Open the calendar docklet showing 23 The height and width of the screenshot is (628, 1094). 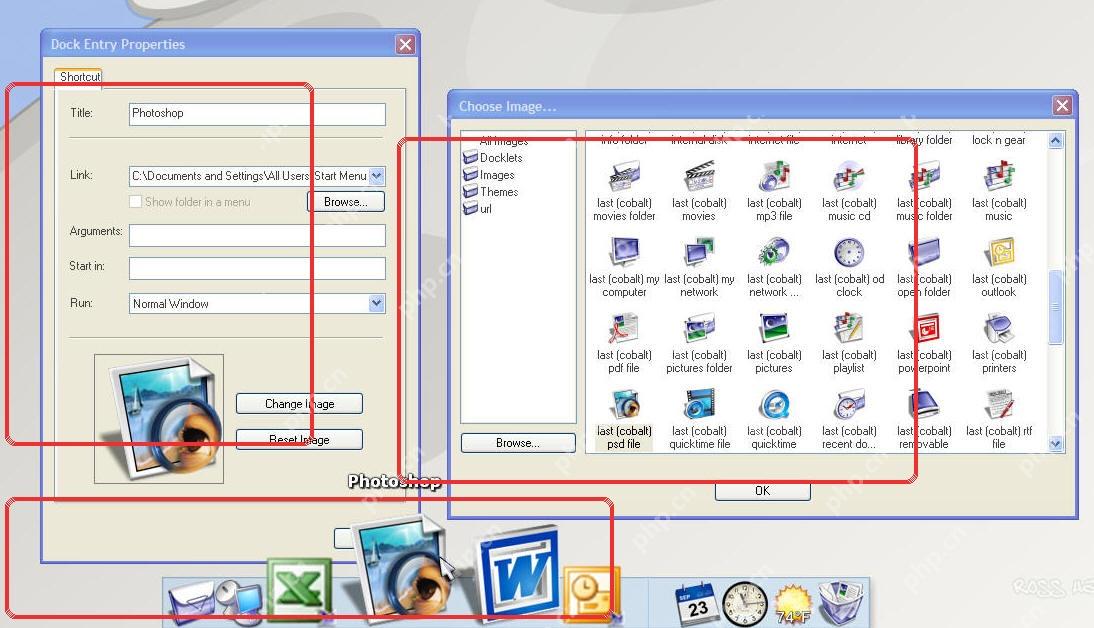coord(696,604)
